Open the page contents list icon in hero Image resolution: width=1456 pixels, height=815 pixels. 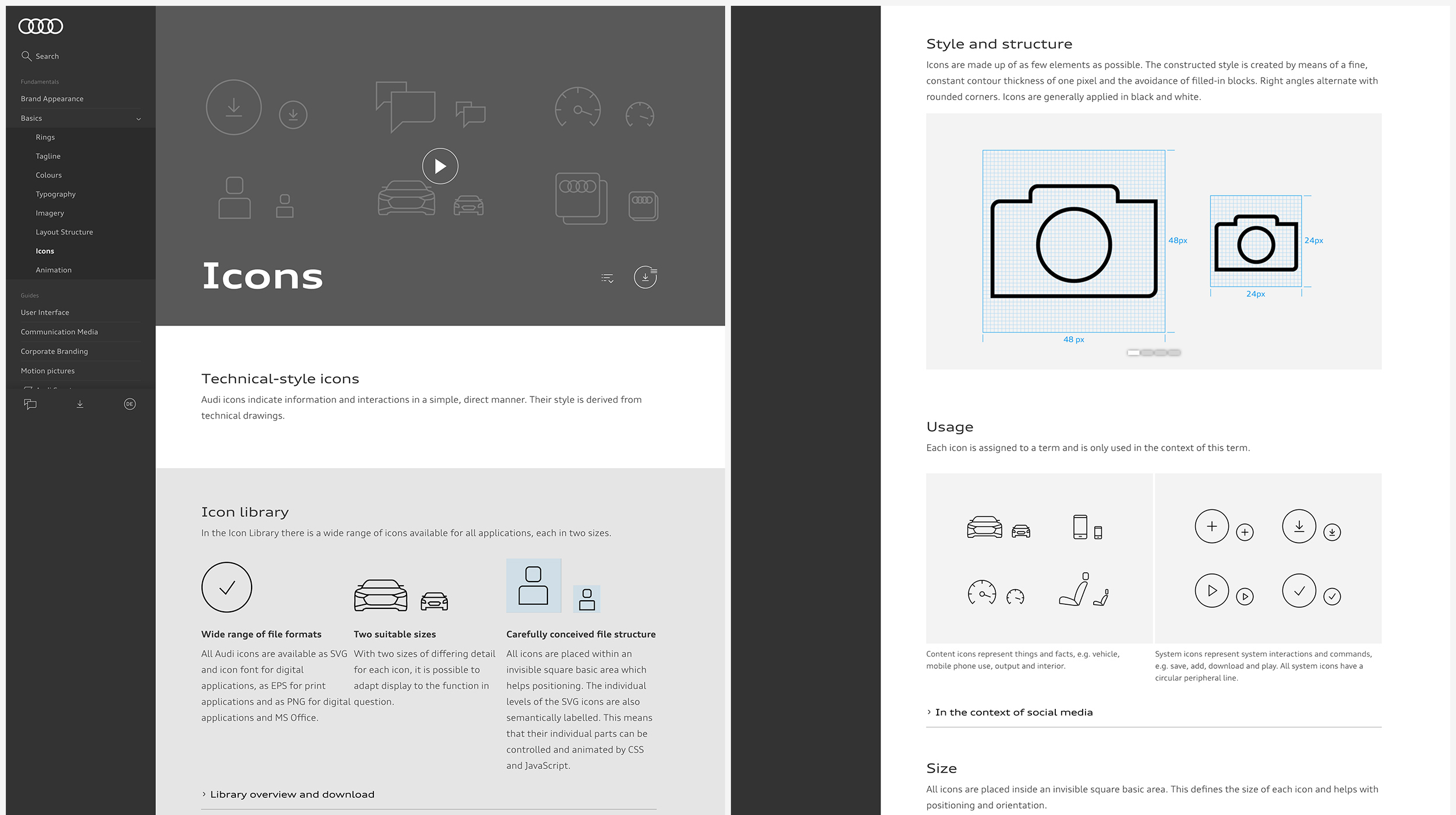(x=607, y=278)
